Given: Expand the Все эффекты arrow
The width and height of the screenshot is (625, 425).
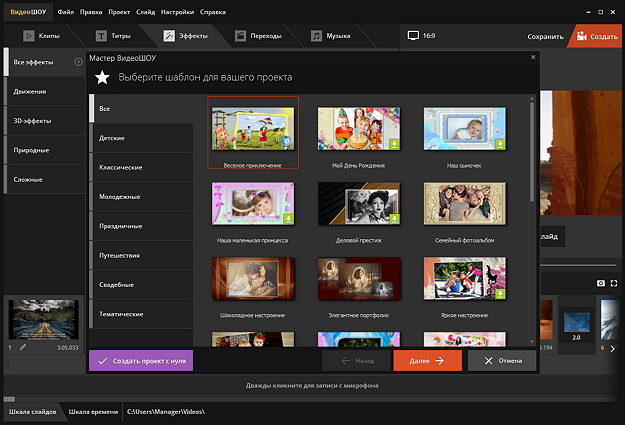Looking at the screenshot, I should [x=78, y=63].
